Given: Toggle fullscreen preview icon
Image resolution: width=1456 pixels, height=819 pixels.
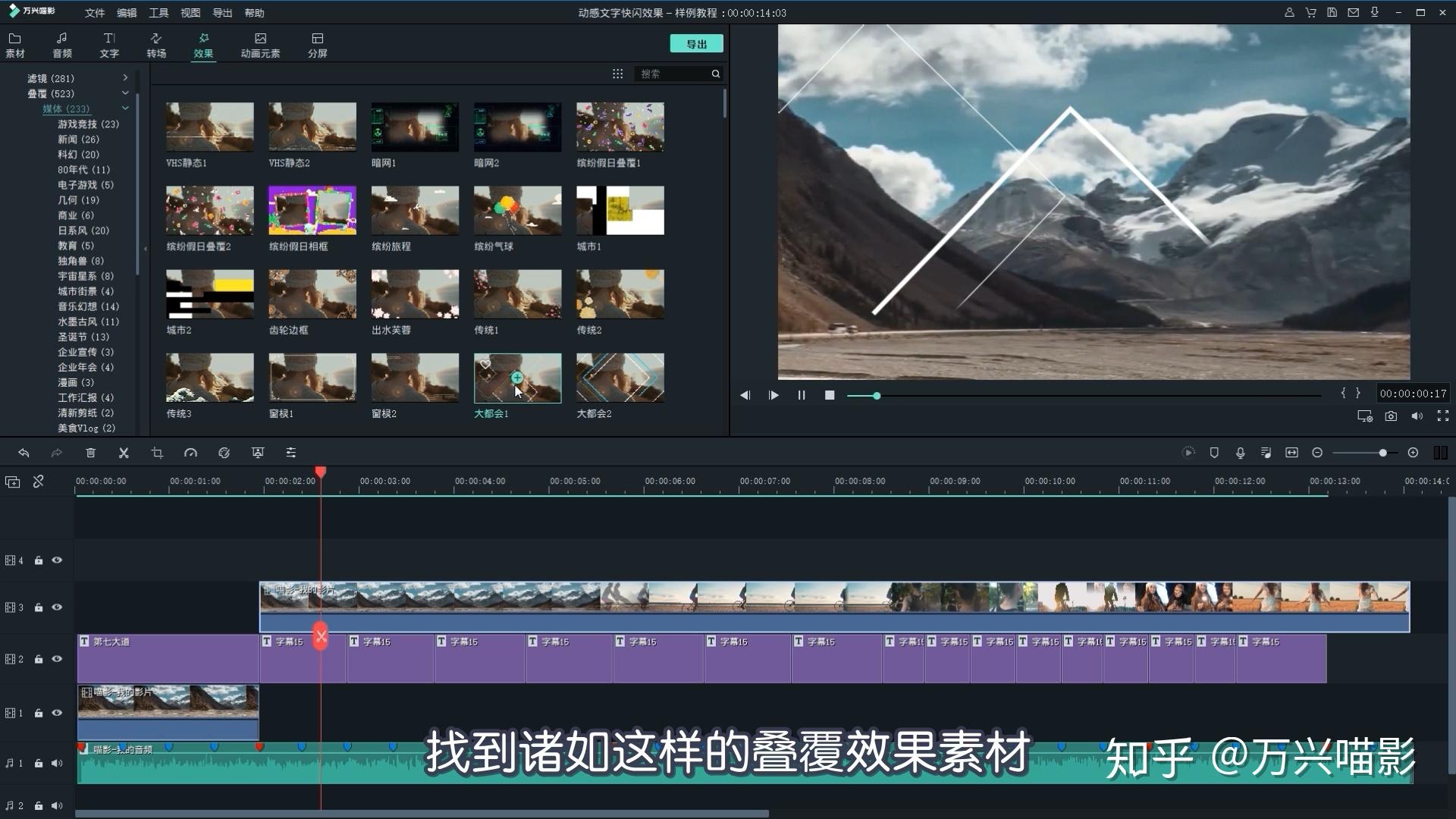Looking at the screenshot, I should click(x=1443, y=416).
